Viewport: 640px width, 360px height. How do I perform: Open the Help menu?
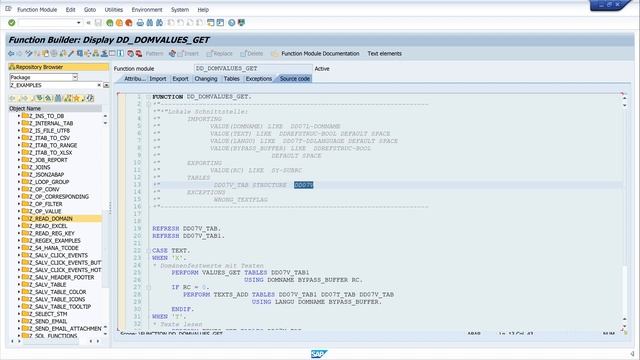(203, 9)
